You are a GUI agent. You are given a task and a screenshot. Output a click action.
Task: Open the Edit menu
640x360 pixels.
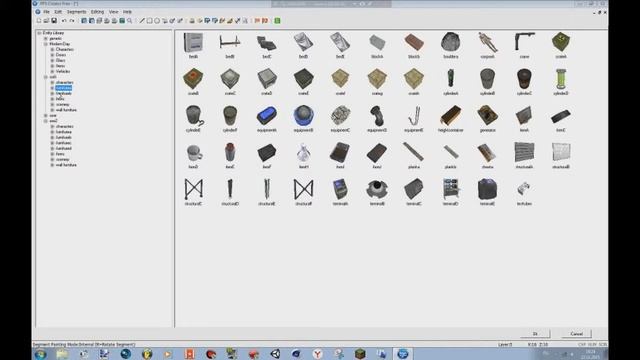[x=58, y=12]
